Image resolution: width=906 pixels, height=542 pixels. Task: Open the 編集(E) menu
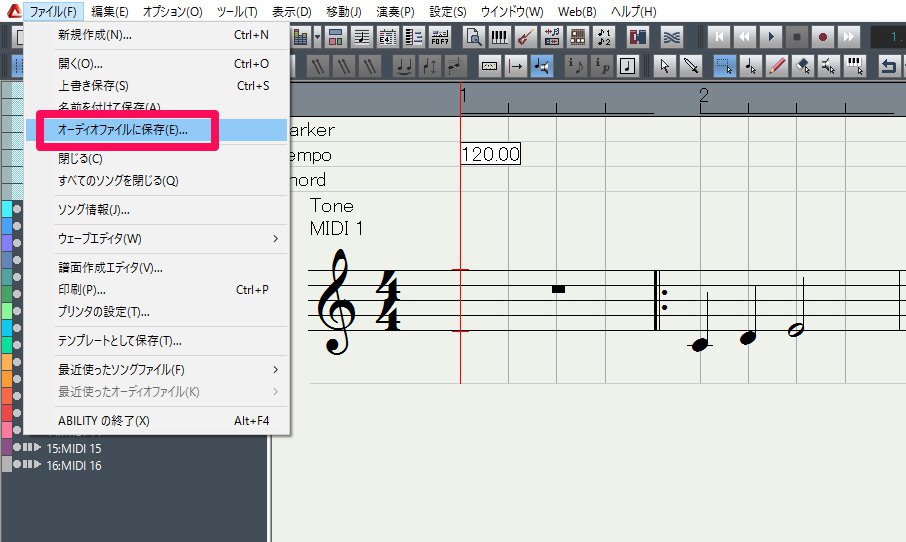click(x=109, y=11)
